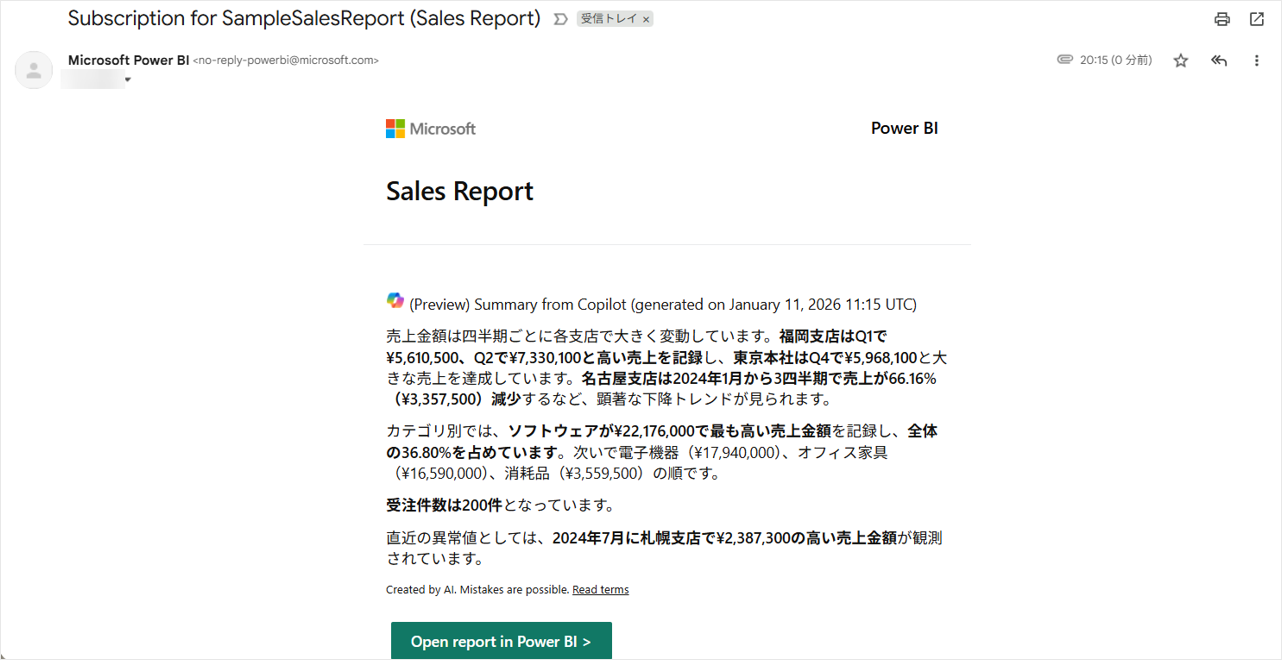Reply using the reply arrow icon
The width and height of the screenshot is (1282, 660).
click(x=1219, y=61)
